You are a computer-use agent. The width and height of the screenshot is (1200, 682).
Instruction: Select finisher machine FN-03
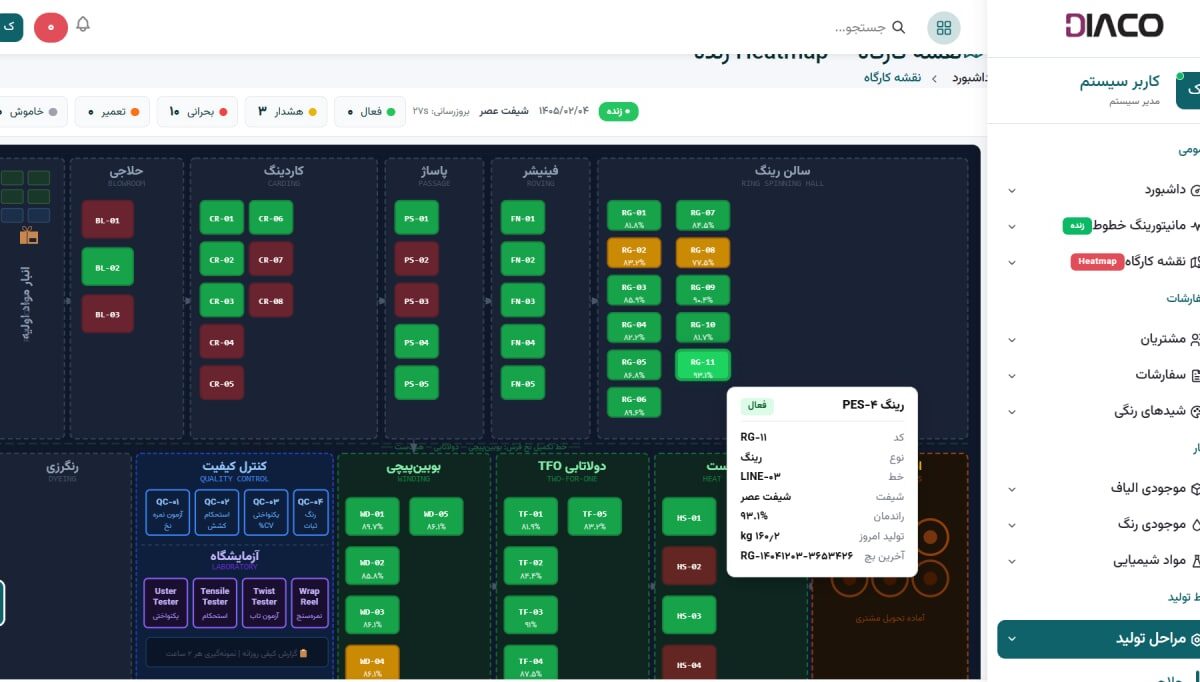[523, 301]
